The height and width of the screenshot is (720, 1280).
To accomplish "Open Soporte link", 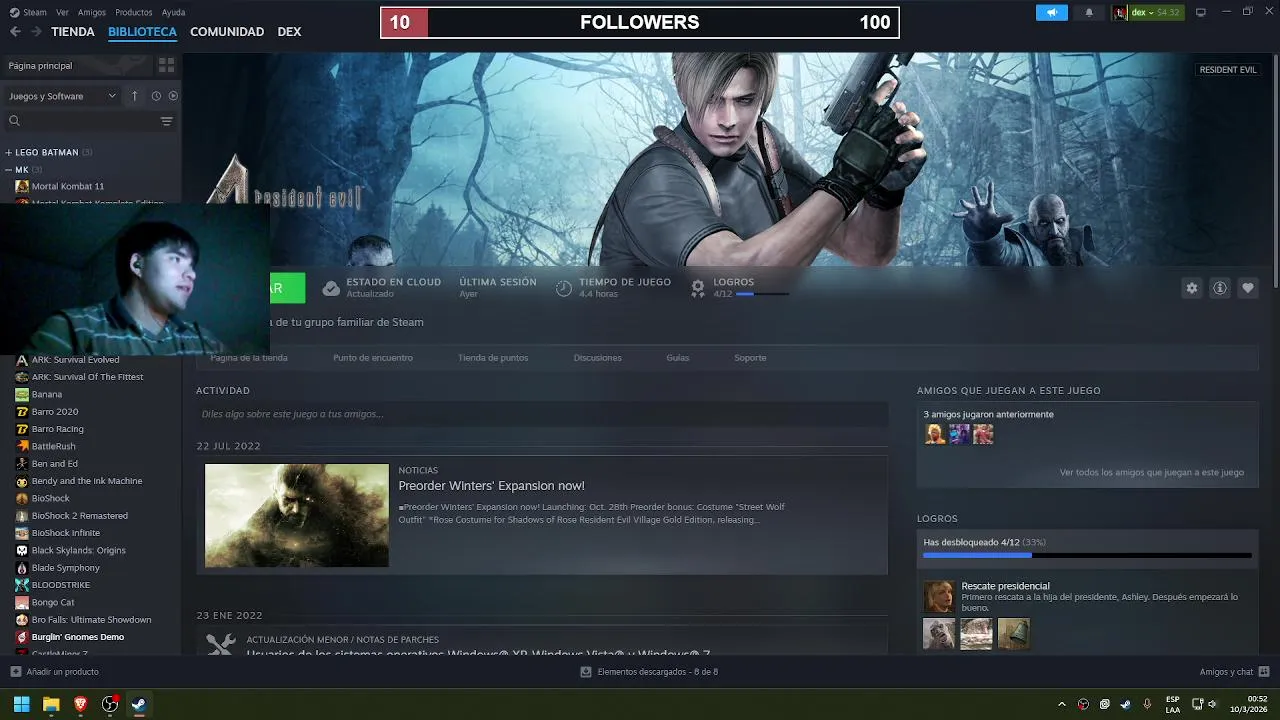I will tap(750, 358).
